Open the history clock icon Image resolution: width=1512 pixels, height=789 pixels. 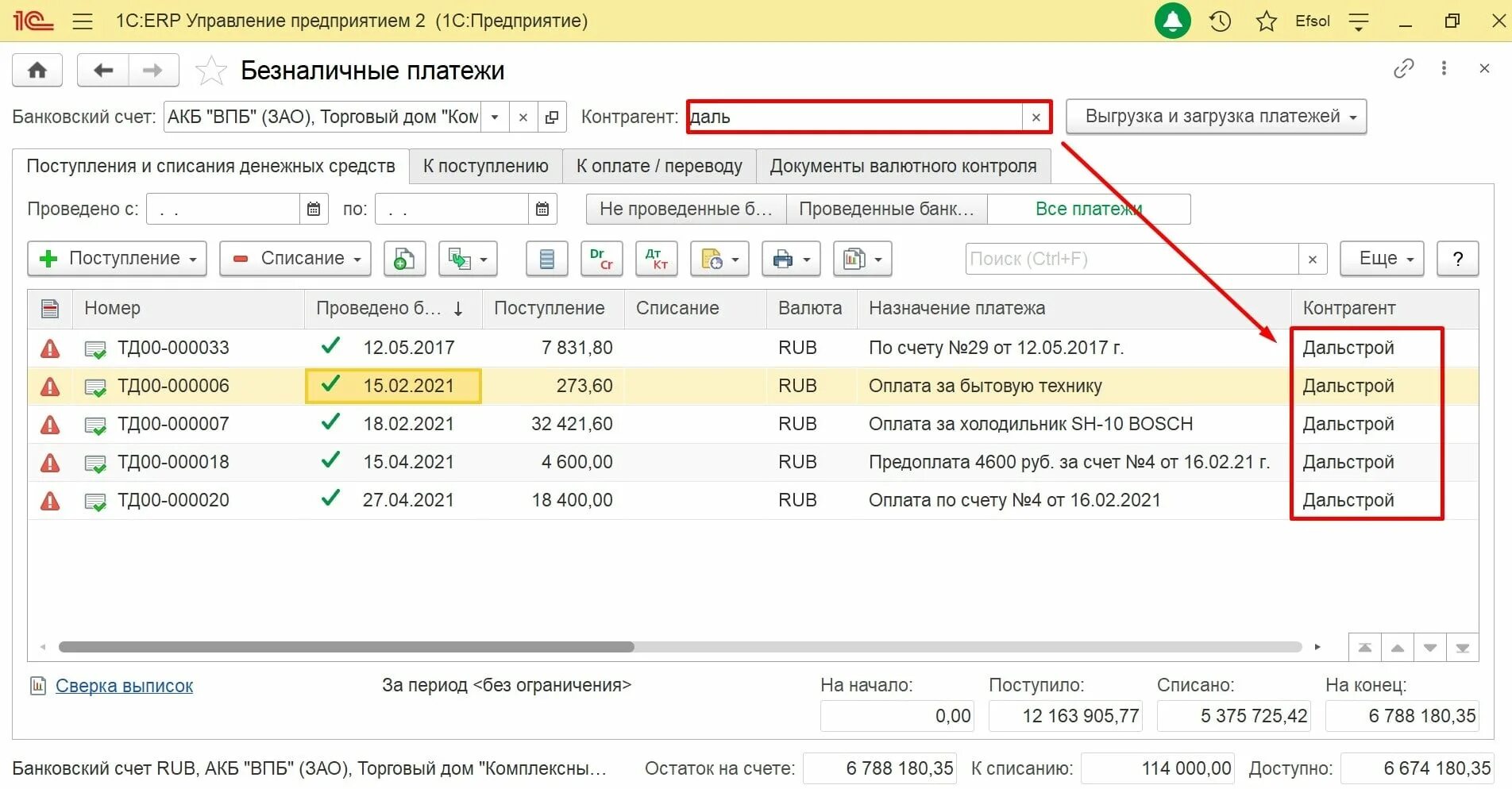pos(1220,21)
